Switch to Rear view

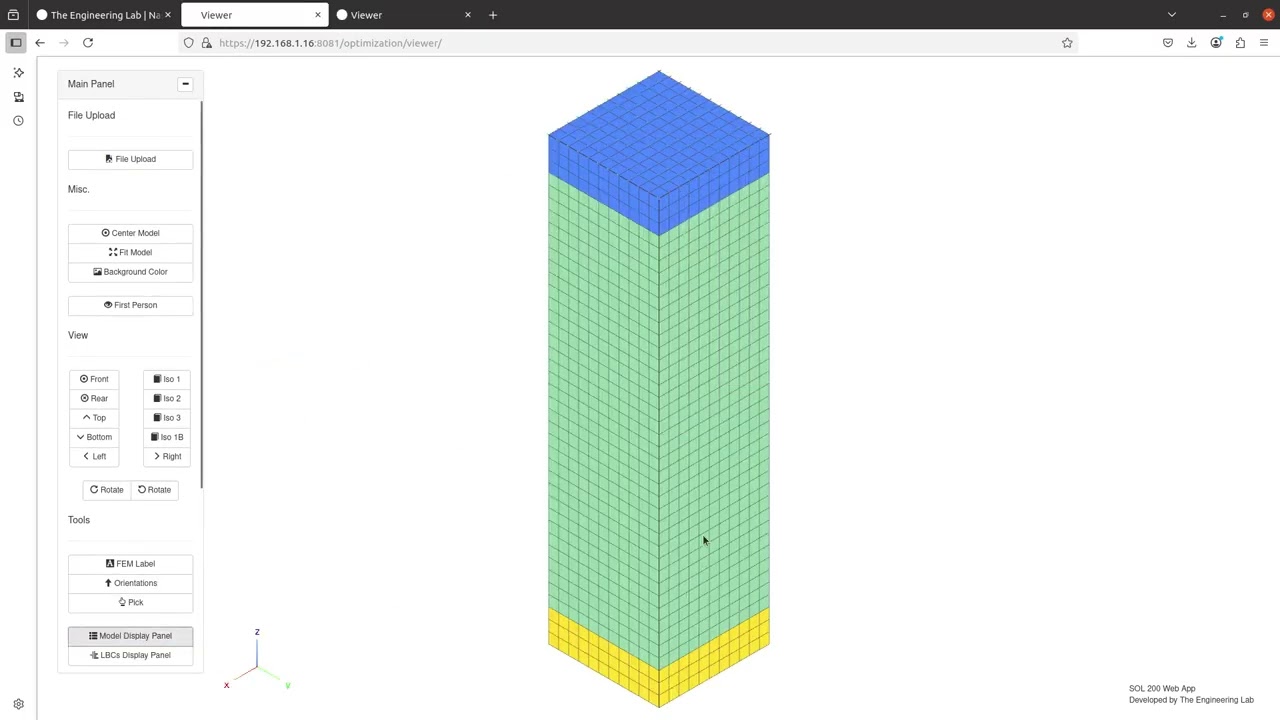pos(94,398)
